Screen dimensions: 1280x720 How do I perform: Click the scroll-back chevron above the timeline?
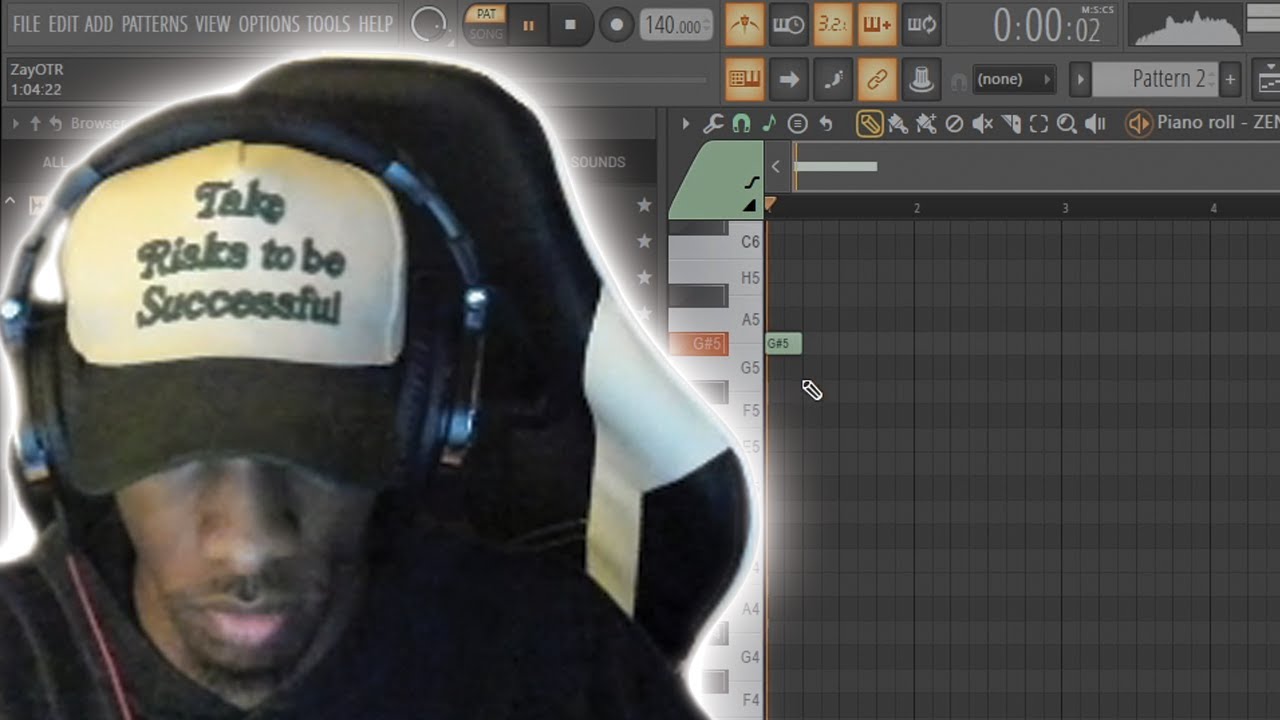pos(775,167)
